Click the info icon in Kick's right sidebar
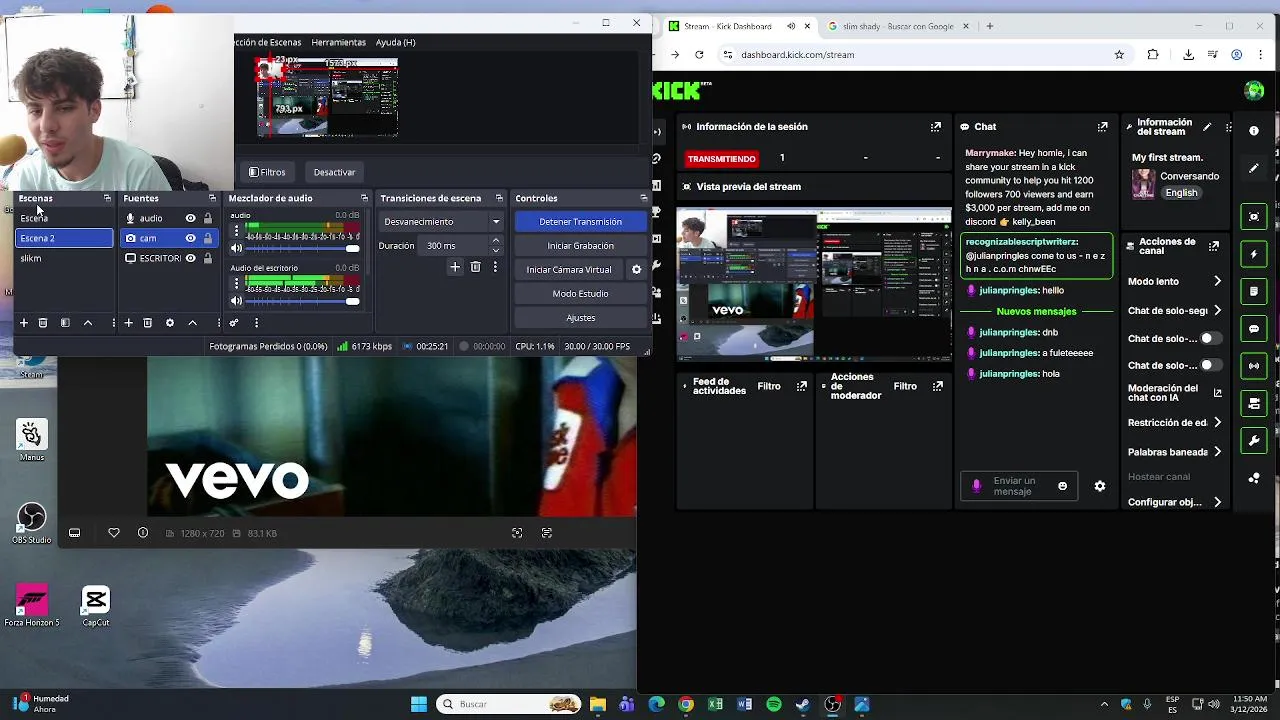1280x720 pixels. tap(1254, 131)
